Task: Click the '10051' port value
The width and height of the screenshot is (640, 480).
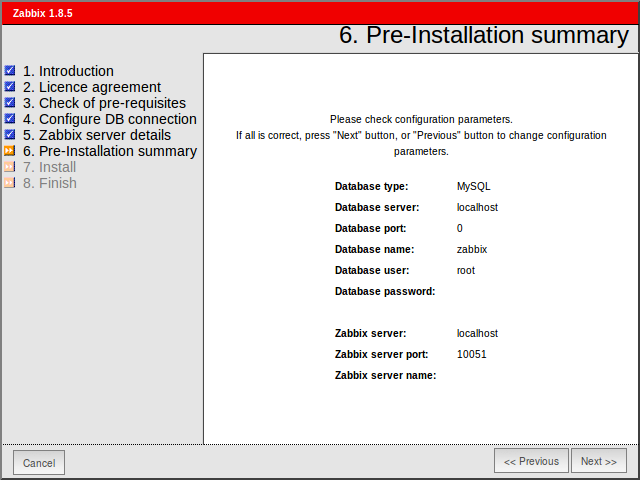Action: [x=471, y=354]
